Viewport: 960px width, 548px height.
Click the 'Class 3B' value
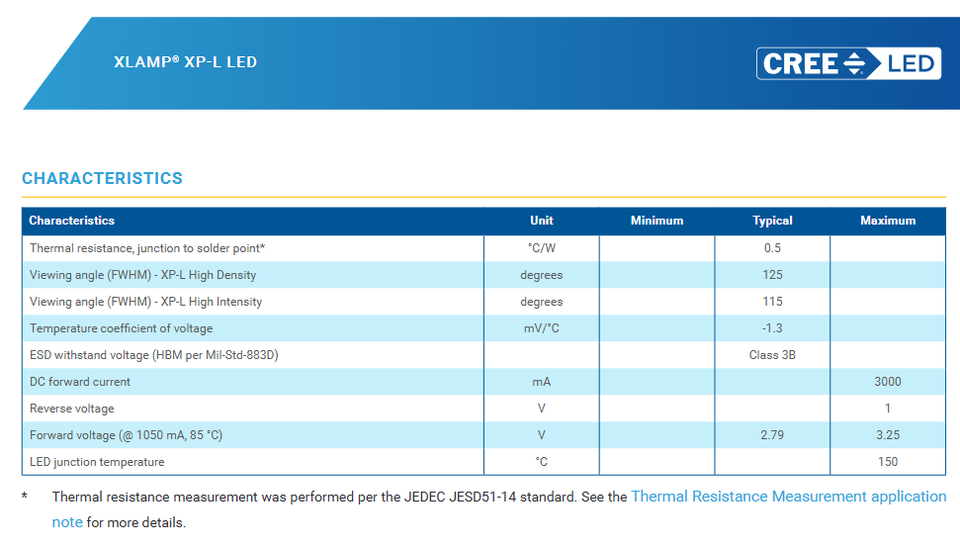tap(772, 355)
